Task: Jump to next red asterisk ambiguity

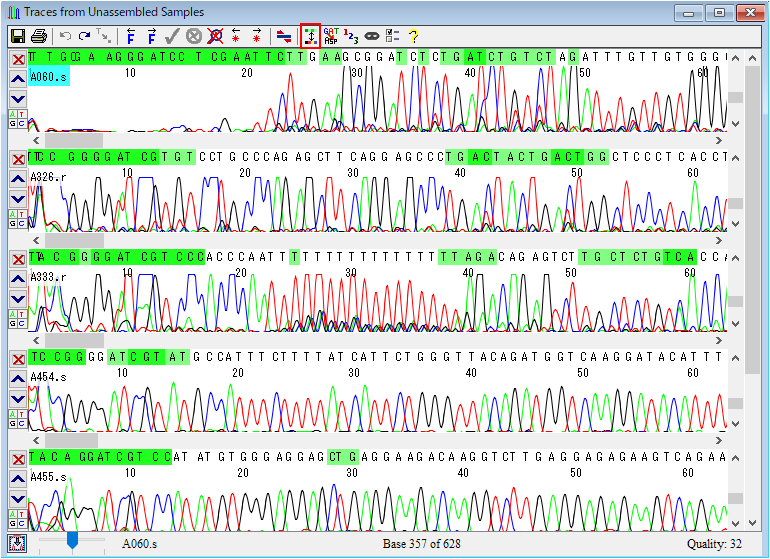Action: pos(256,36)
